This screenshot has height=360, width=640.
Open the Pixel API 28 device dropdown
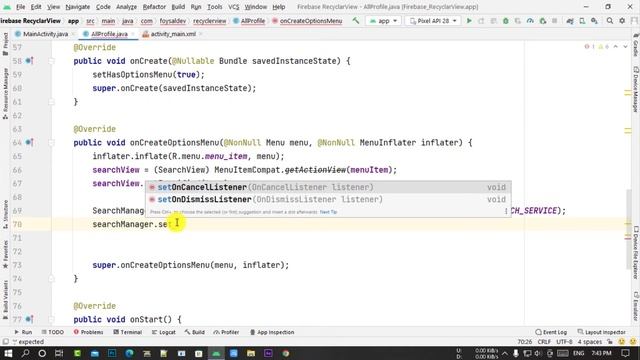pos(433,20)
